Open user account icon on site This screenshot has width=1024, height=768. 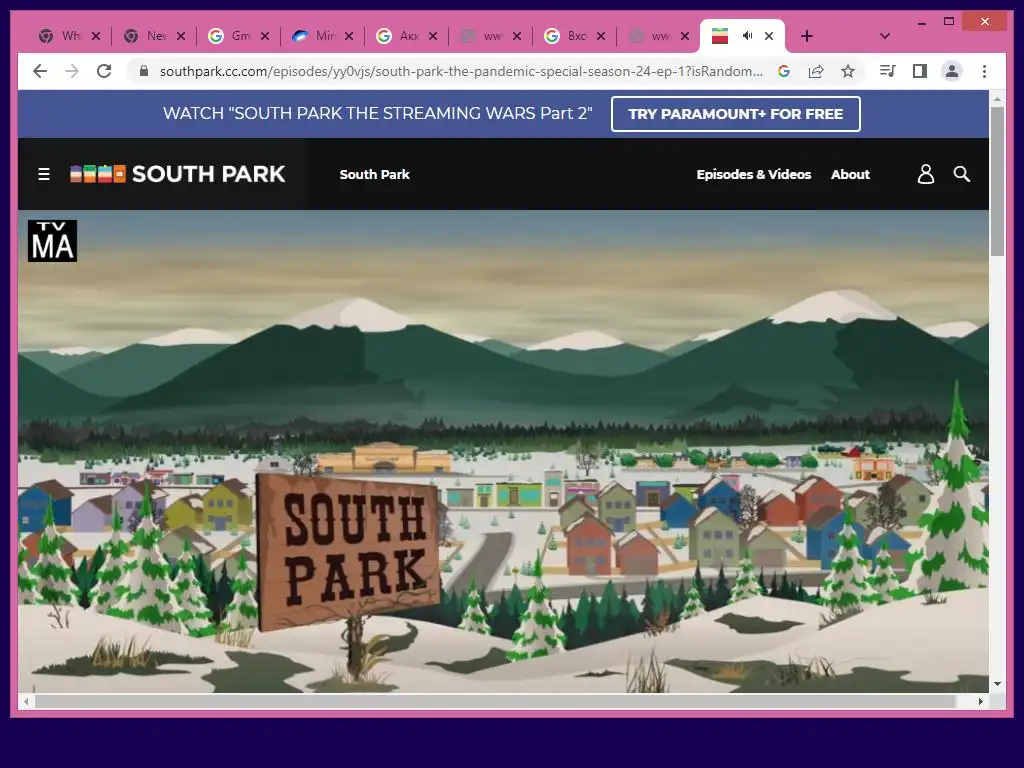point(926,174)
